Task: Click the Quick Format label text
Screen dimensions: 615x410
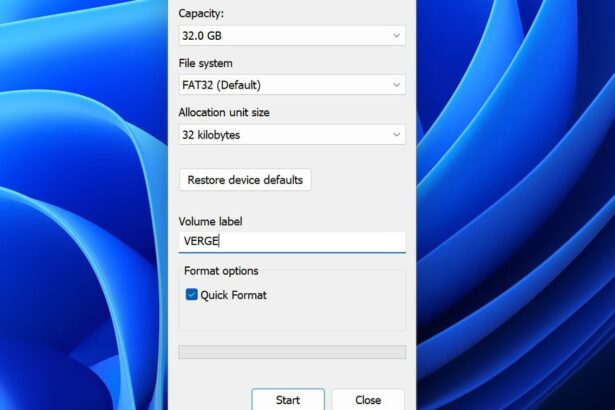Action: pos(233,295)
